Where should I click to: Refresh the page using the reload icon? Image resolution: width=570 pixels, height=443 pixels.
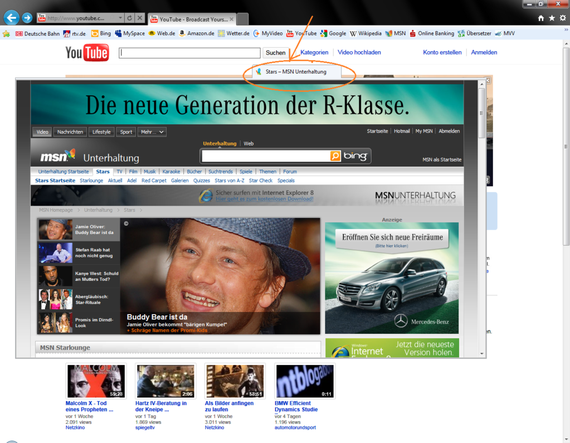129,18
